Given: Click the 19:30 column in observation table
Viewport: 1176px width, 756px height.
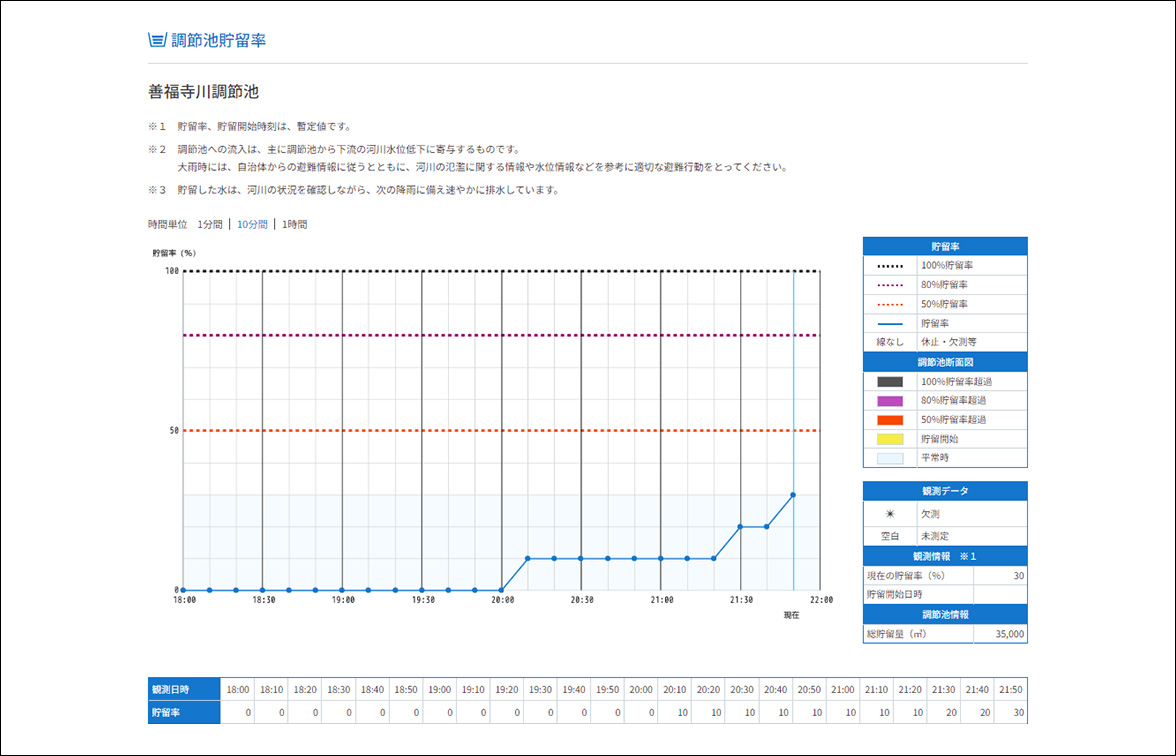Looking at the screenshot, I should (x=540, y=690).
